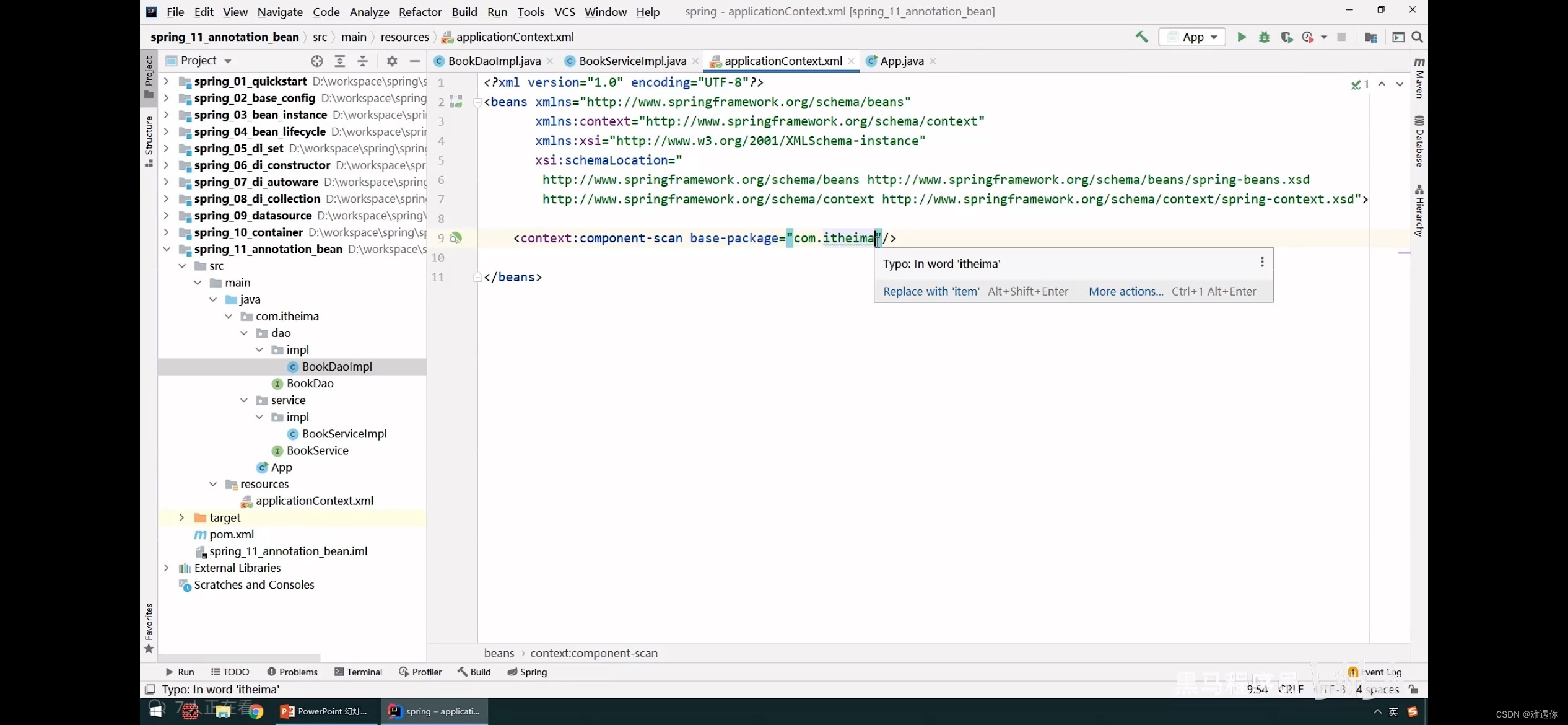1568x725 pixels.
Task: Hide the Project tool window
Action: 415,61
